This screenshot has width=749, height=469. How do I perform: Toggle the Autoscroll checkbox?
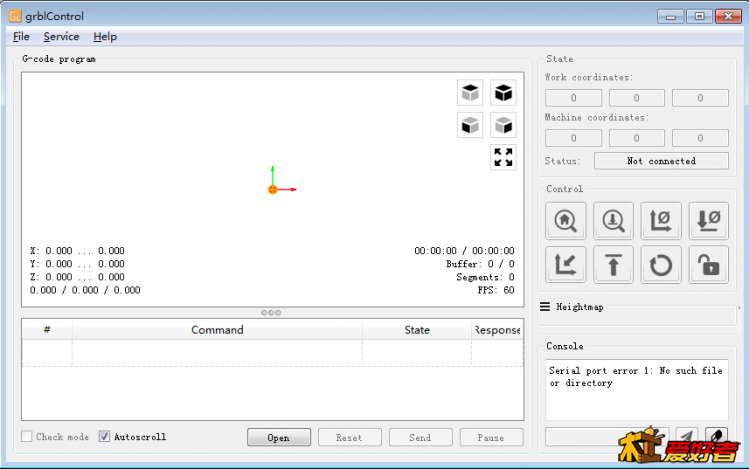point(104,437)
